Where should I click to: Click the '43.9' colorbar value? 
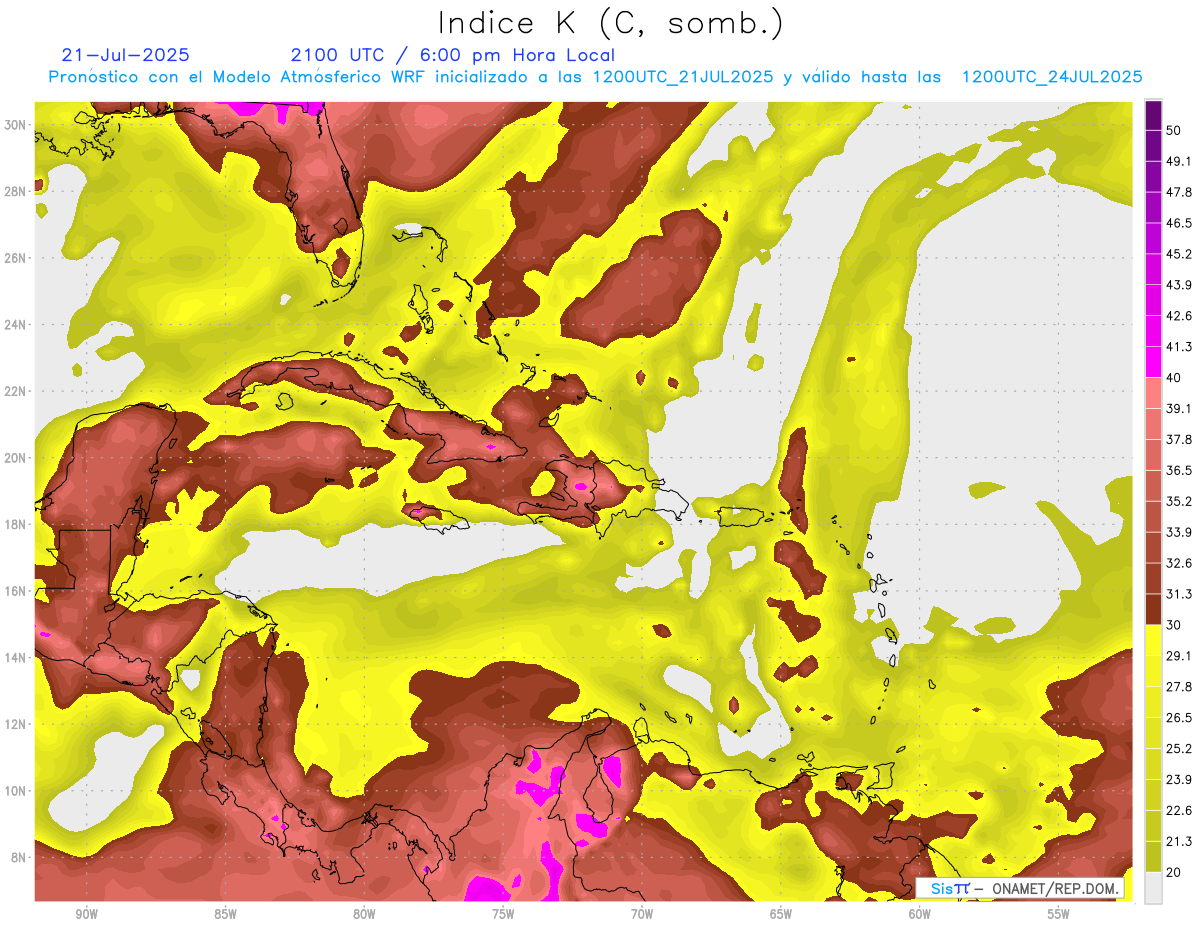pos(1179,285)
